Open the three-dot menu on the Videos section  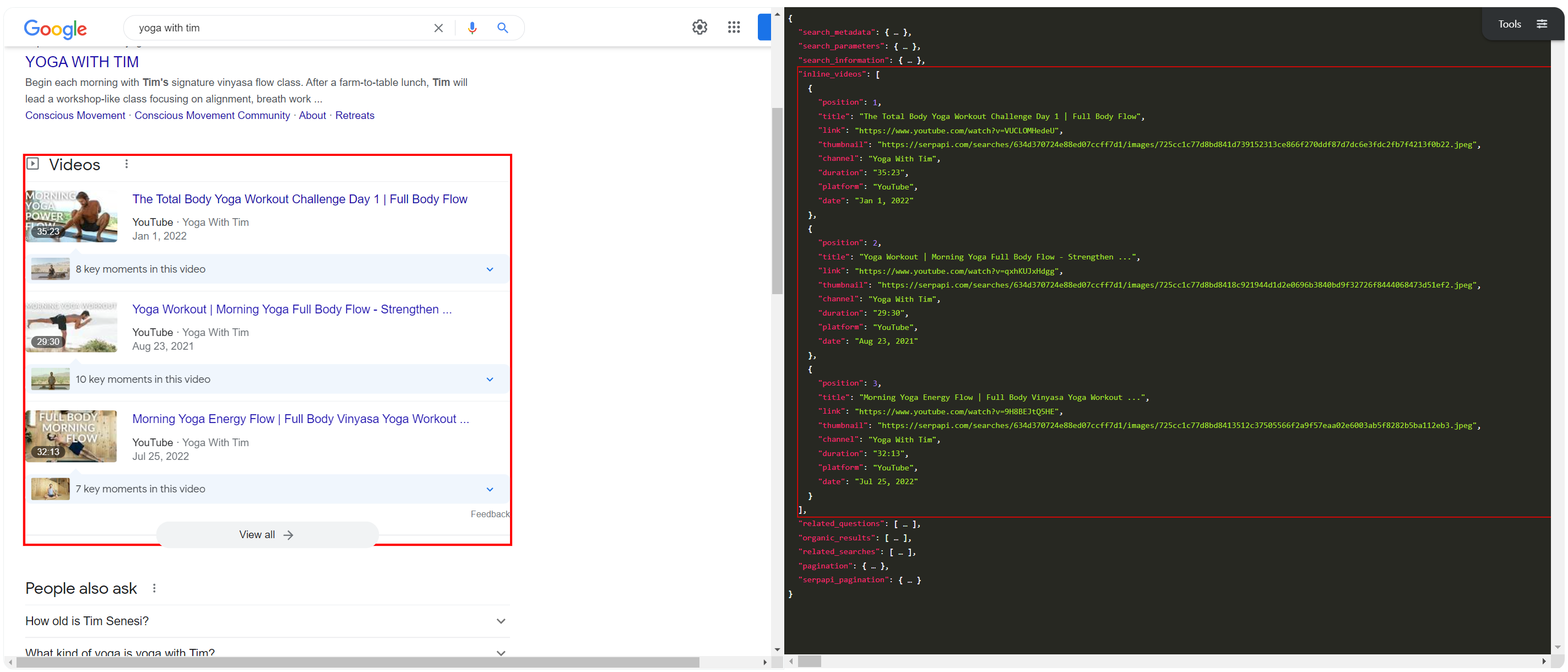(126, 164)
